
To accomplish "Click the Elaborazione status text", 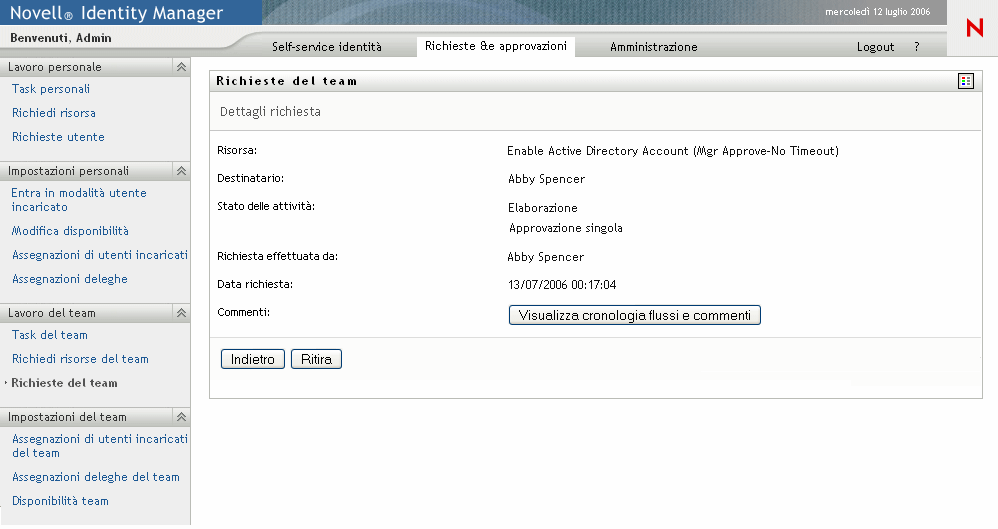I will pyautogui.click(x=542, y=208).
